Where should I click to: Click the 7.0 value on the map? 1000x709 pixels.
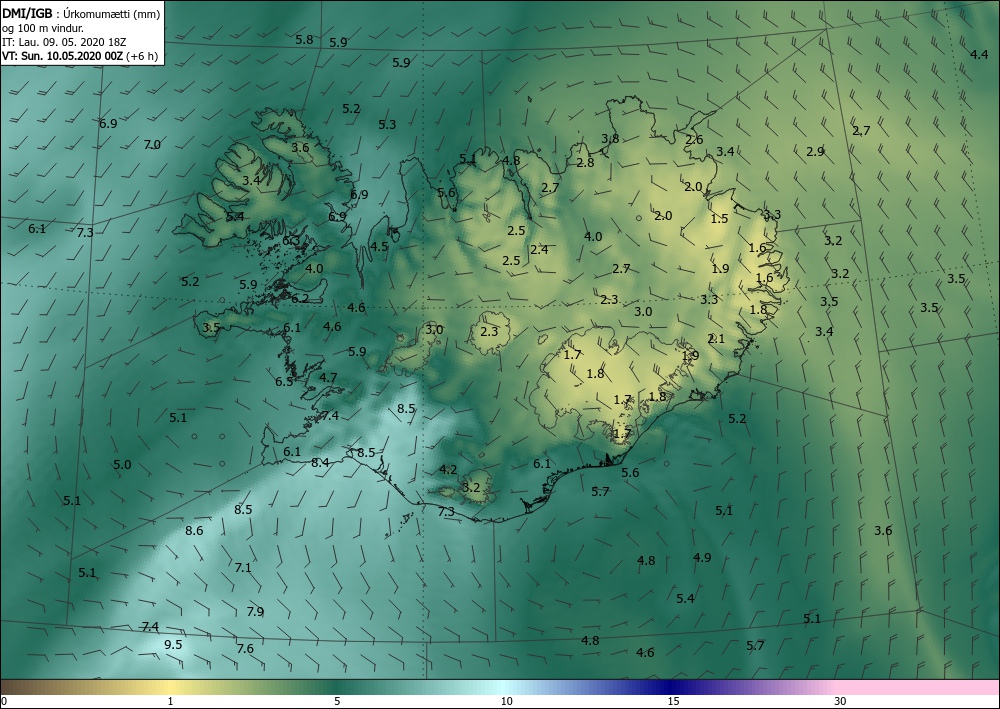point(152,145)
